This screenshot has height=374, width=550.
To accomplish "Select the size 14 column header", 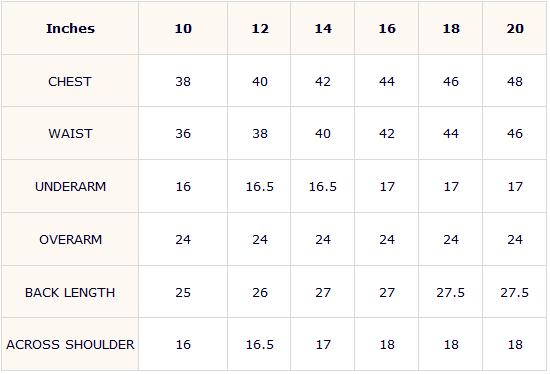I will click(x=323, y=28).
